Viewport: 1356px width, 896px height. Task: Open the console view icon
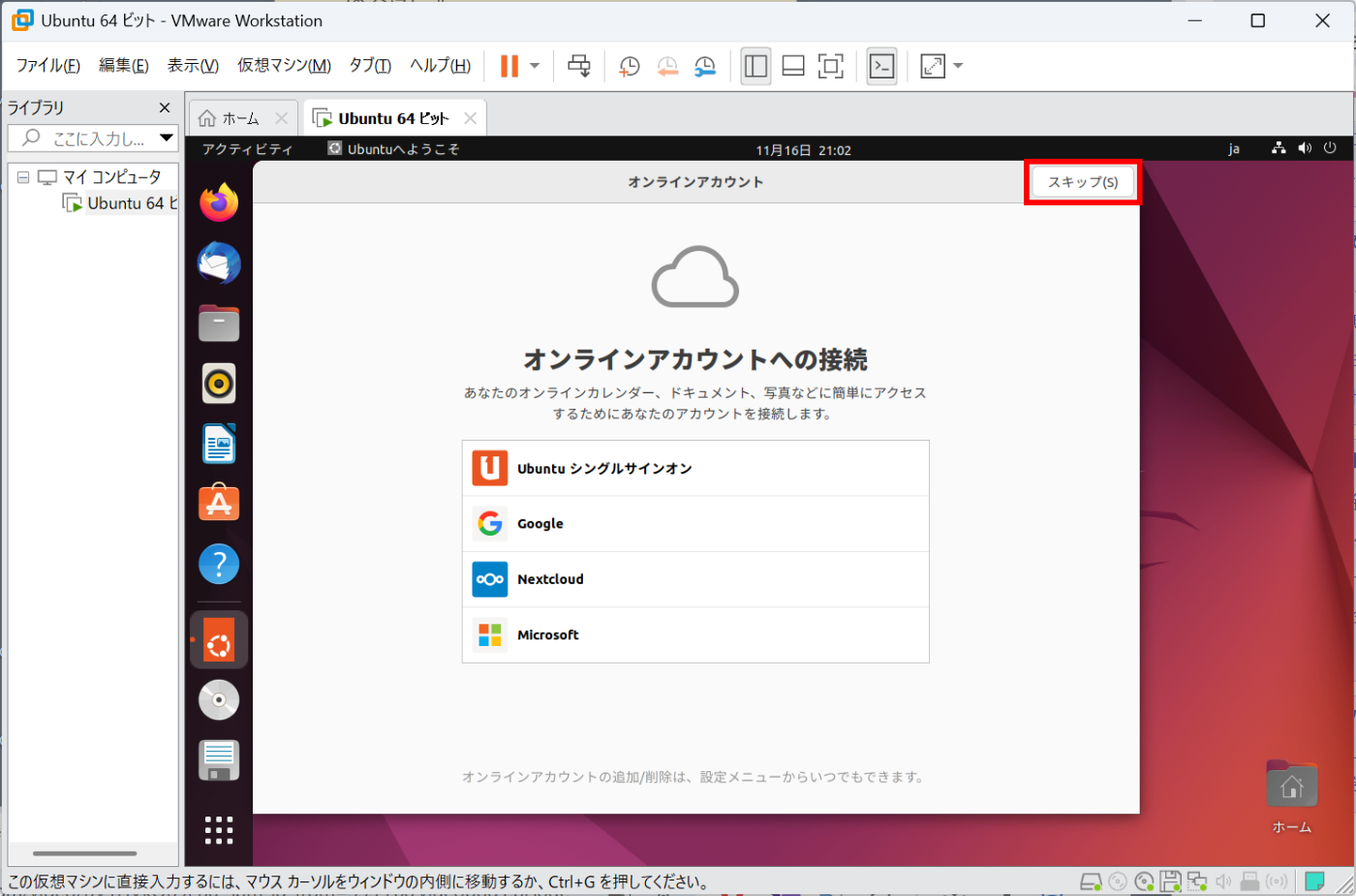pyautogui.click(x=881, y=66)
